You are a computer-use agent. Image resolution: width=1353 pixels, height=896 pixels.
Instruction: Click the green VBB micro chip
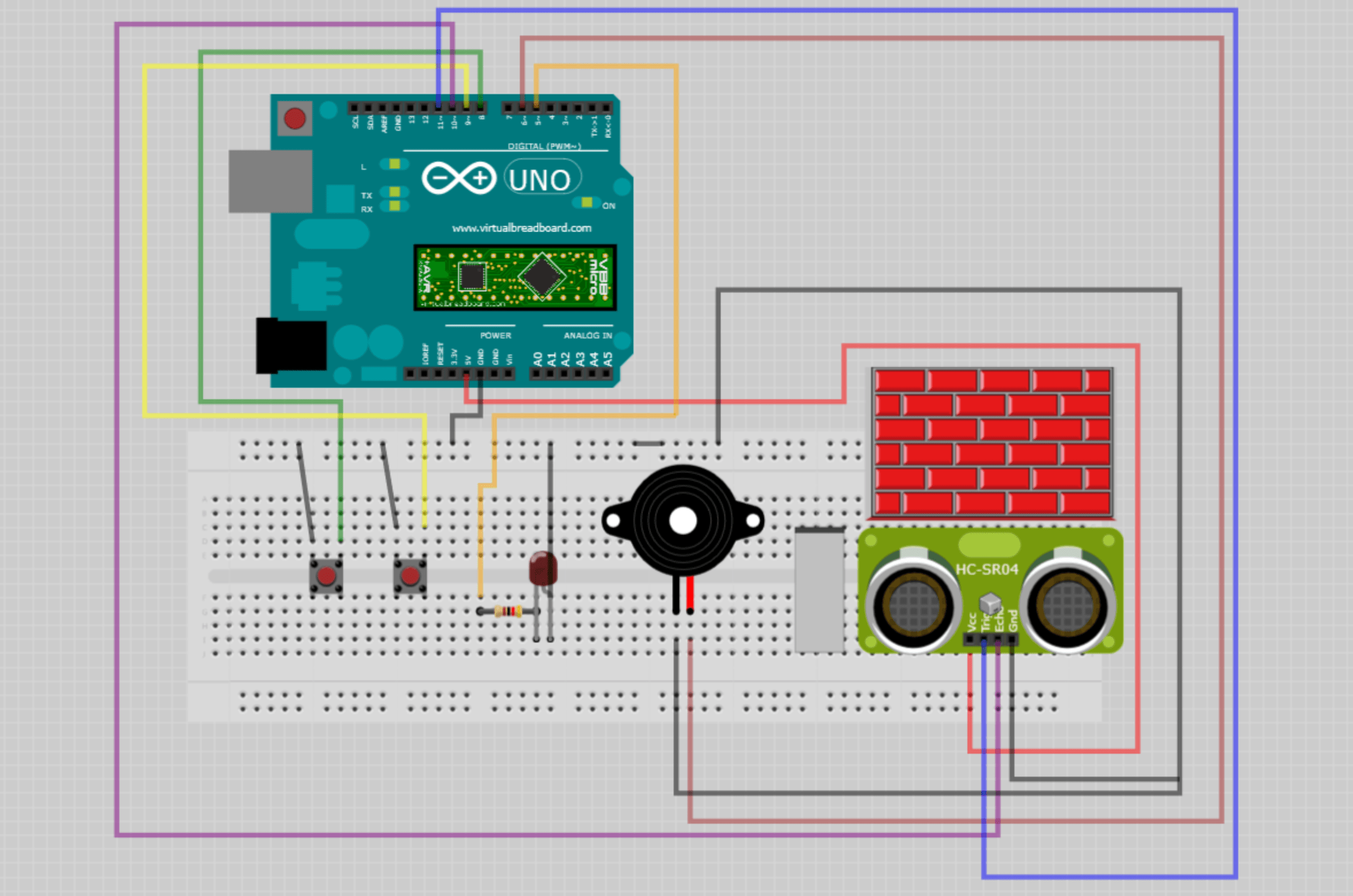click(515, 278)
